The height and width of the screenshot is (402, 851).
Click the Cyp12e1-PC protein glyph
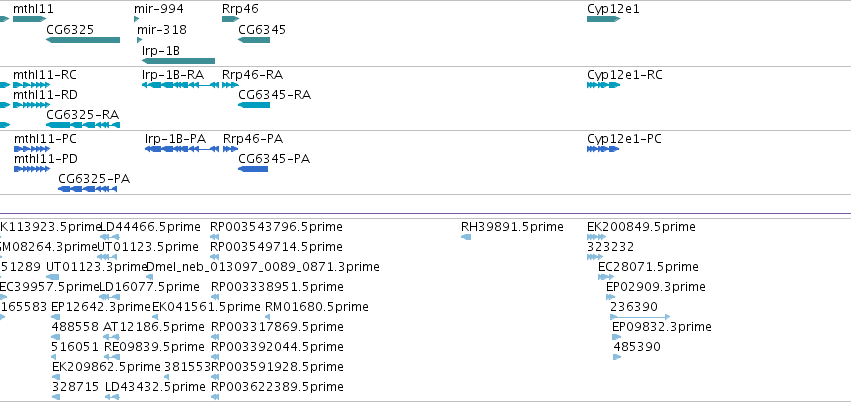click(x=603, y=149)
